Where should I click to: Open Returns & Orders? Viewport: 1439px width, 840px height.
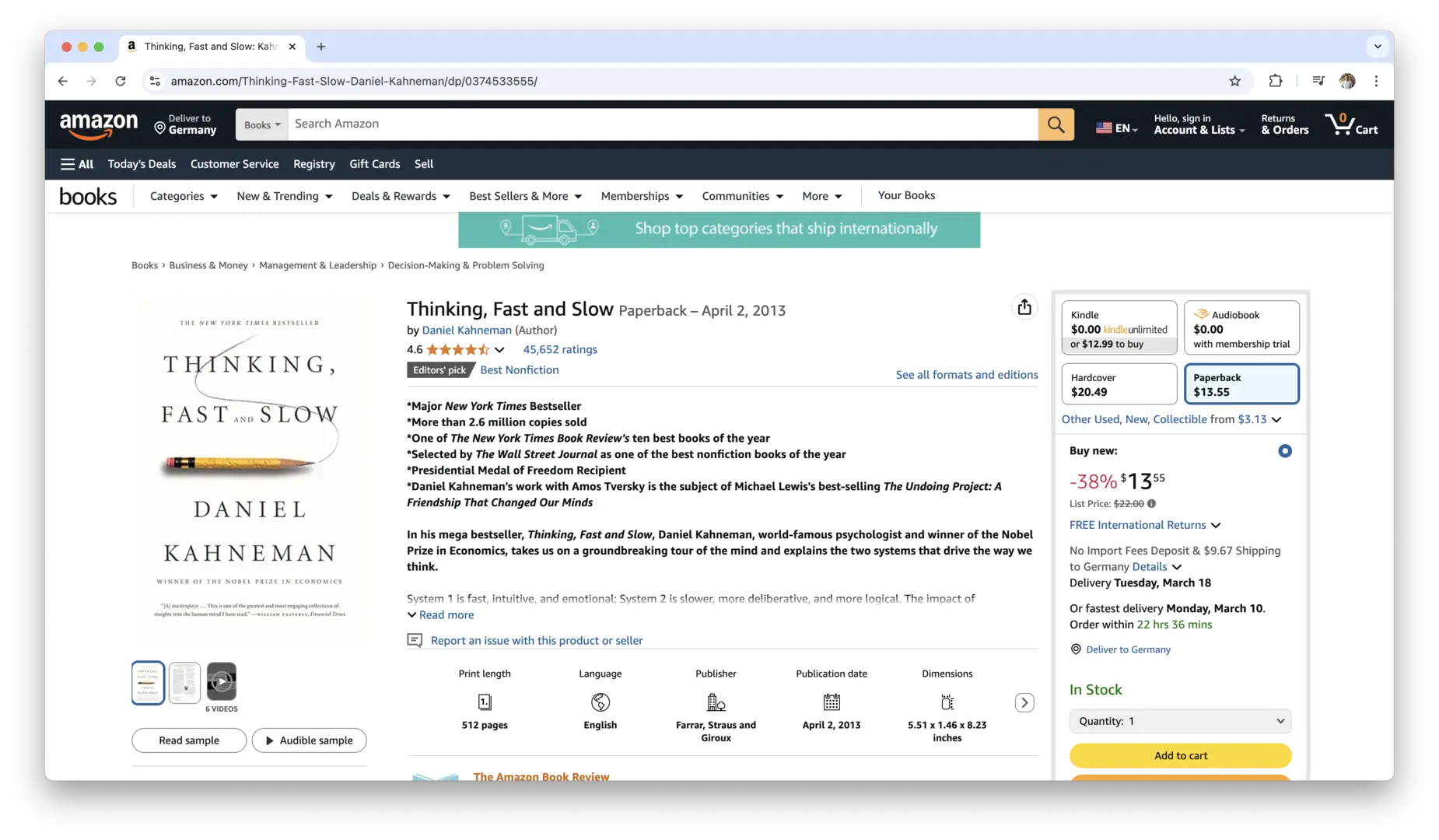coord(1284,124)
